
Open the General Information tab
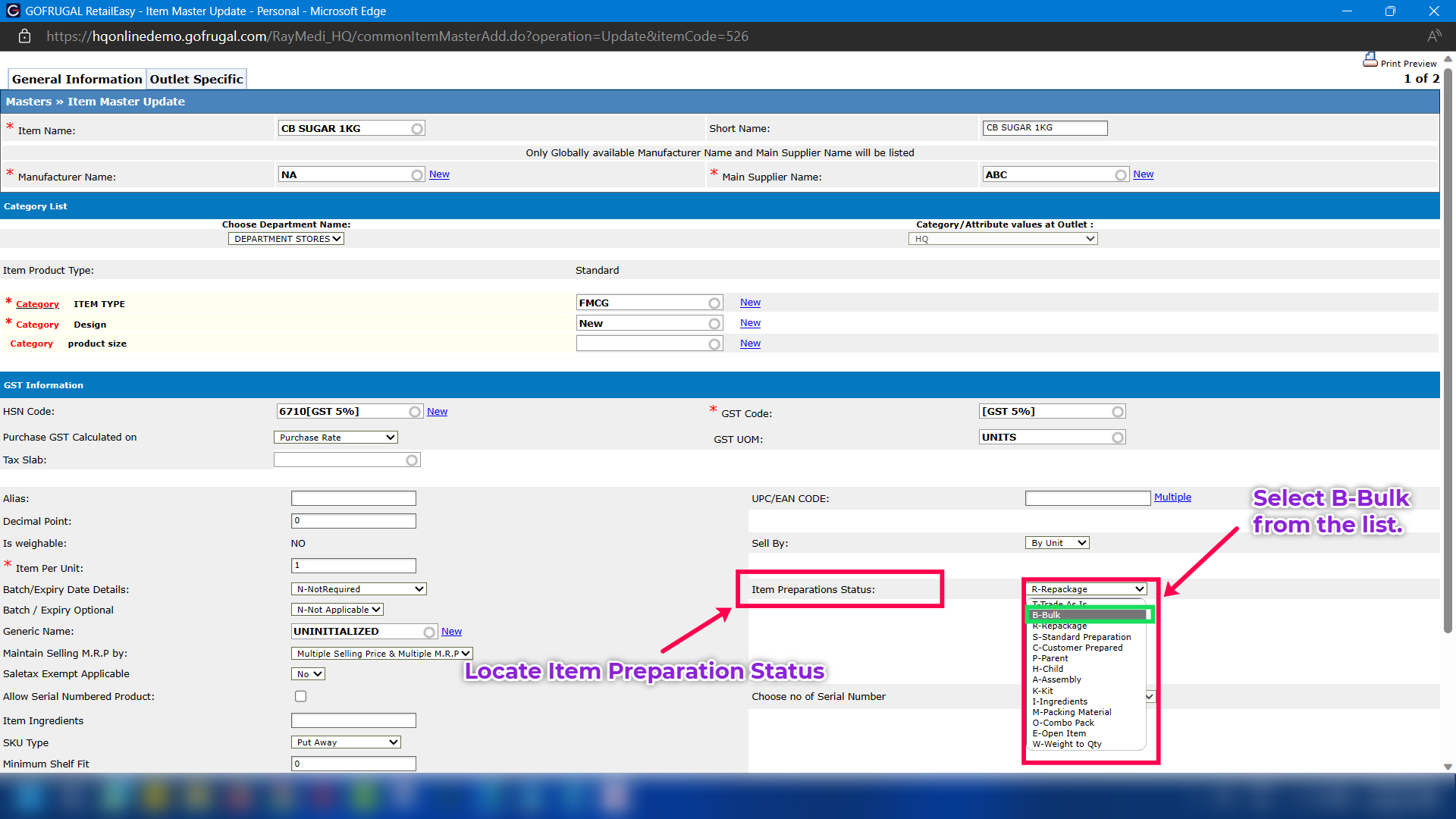point(77,79)
